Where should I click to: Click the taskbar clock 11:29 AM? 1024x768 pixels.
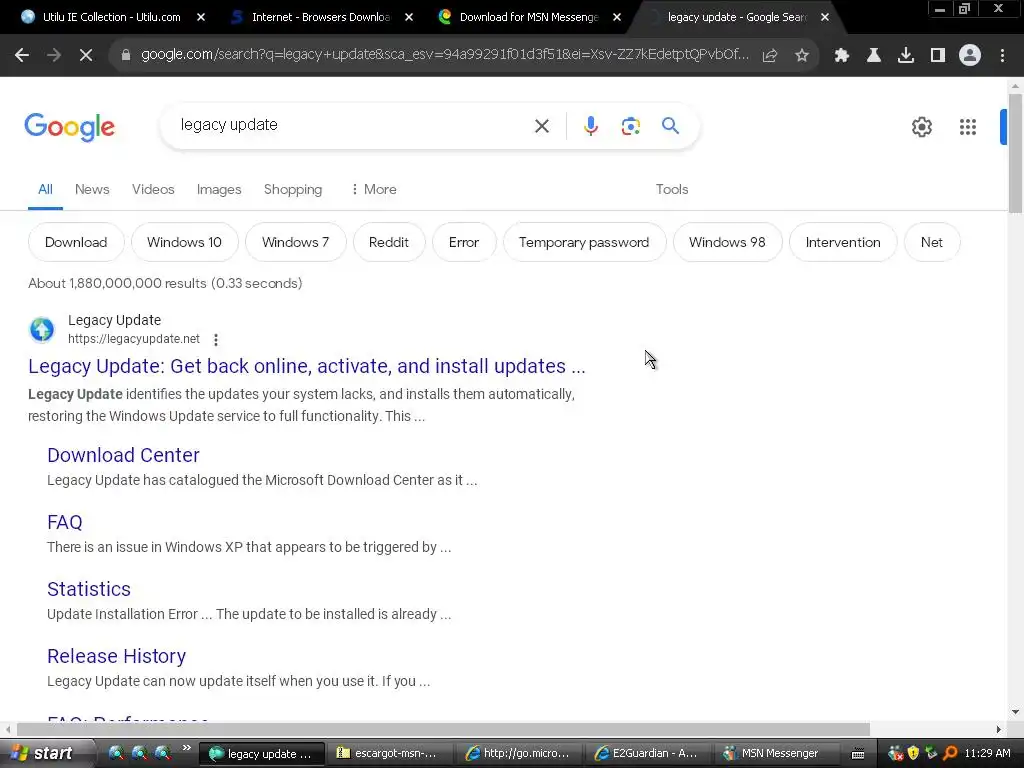987,753
